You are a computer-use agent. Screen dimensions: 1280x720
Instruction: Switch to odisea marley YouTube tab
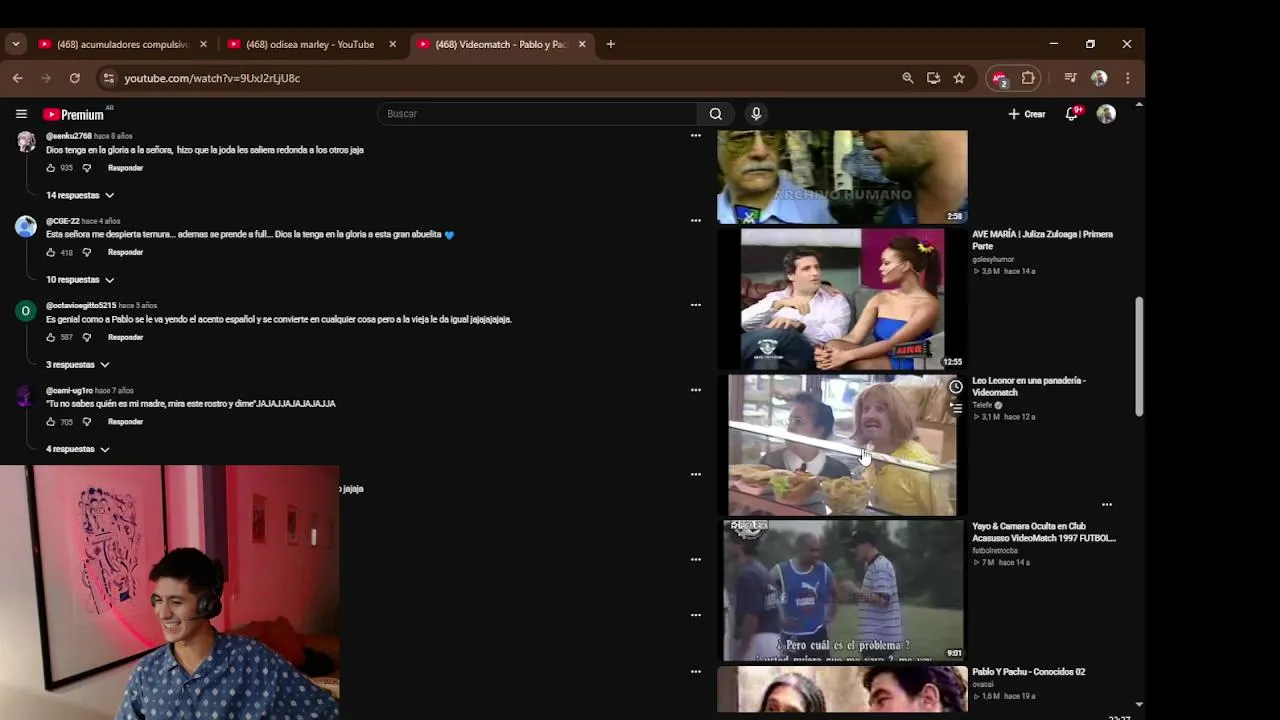pyautogui.click(x=310, y=44)
